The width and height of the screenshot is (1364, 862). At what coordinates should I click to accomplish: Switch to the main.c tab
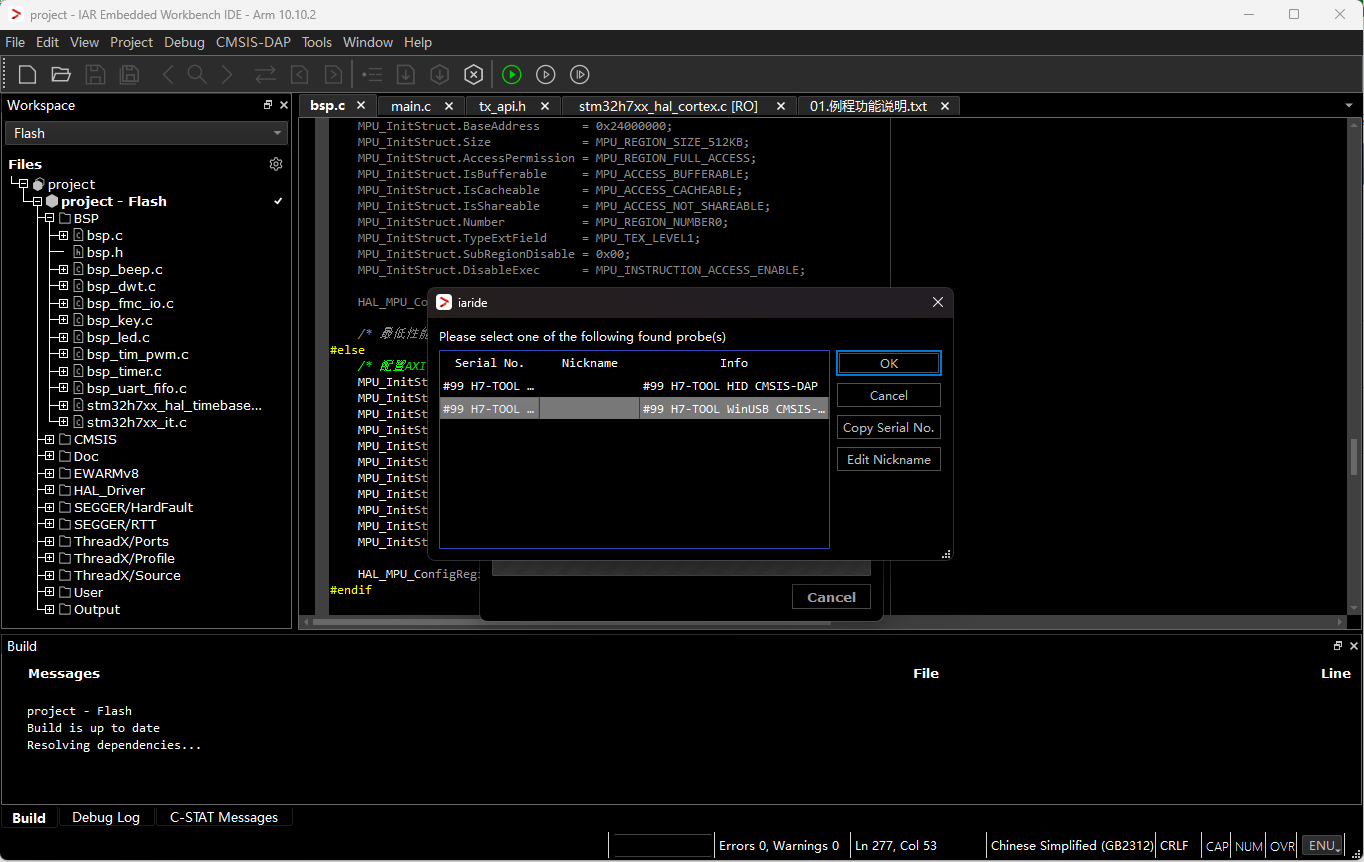point(411,106)
